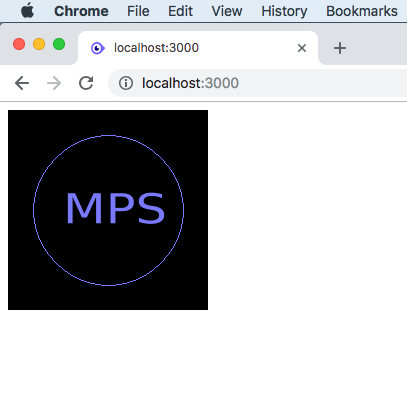This screenshot has width=407, height=412.
Task: Open the Chrome application menu
Action: [81, 11]
